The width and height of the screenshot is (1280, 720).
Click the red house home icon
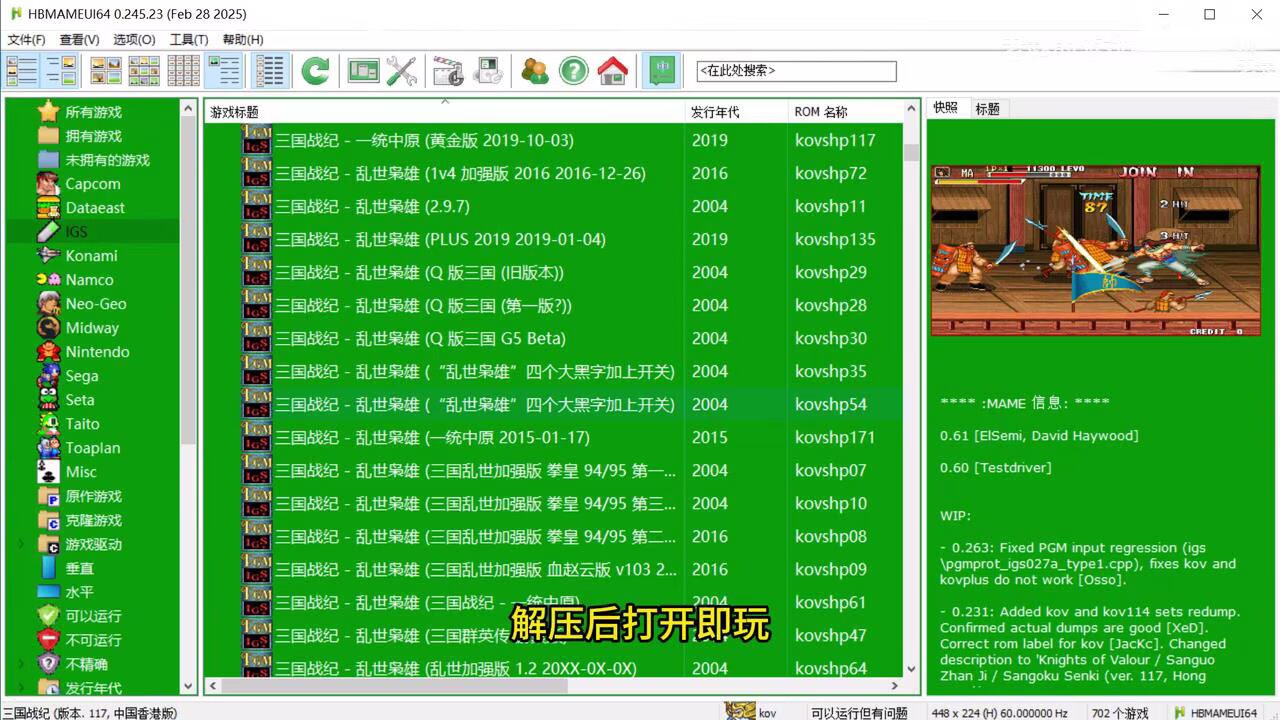click(x=612, y=71)
